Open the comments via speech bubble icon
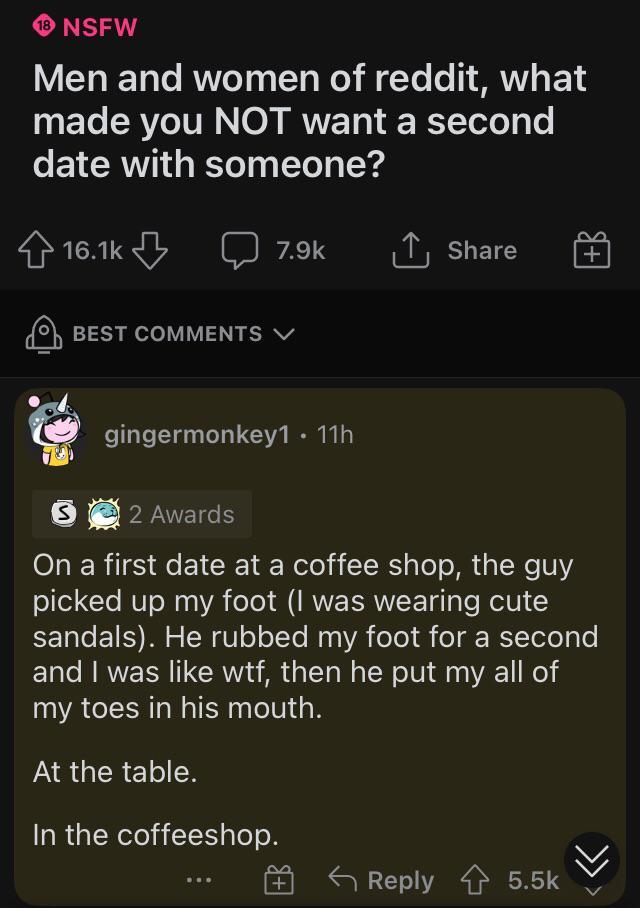640x908 pixels. 240,250
